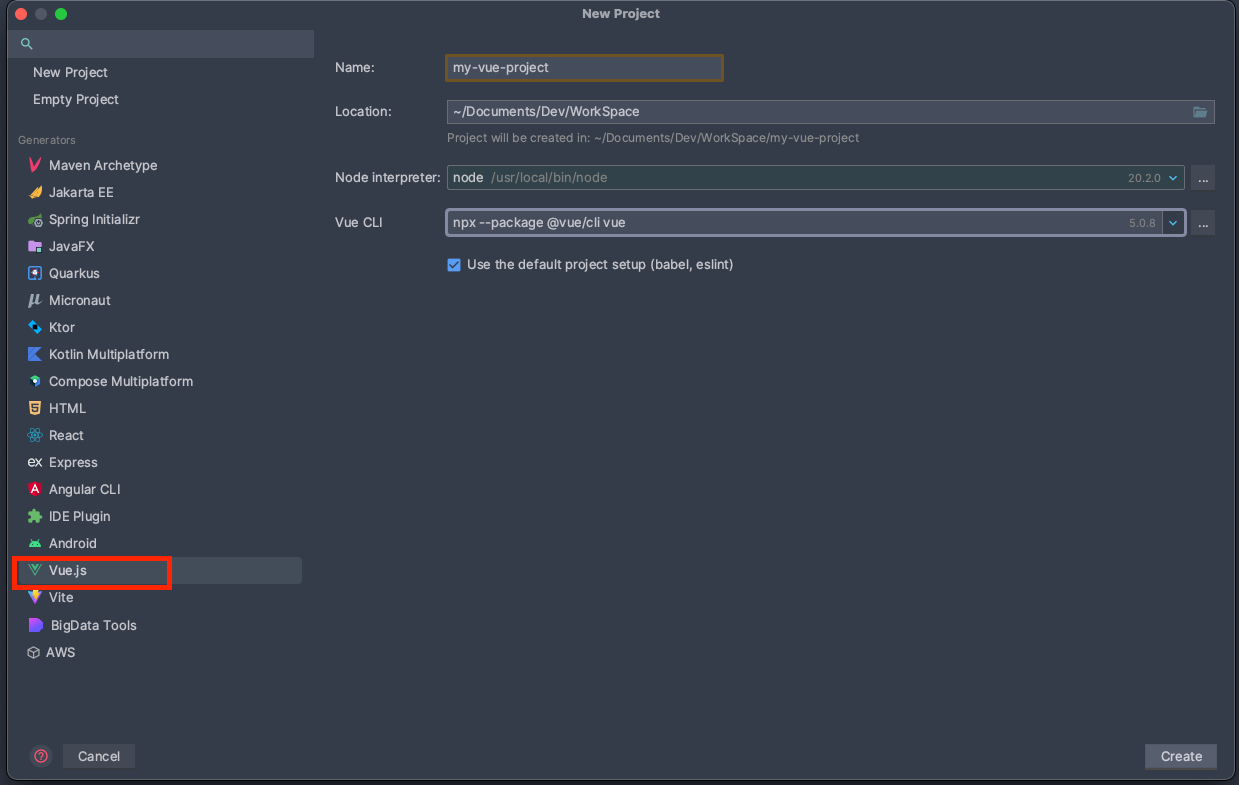Expand the Node interpreter dropdown arrow
1239x785 pixels.
1173,178
